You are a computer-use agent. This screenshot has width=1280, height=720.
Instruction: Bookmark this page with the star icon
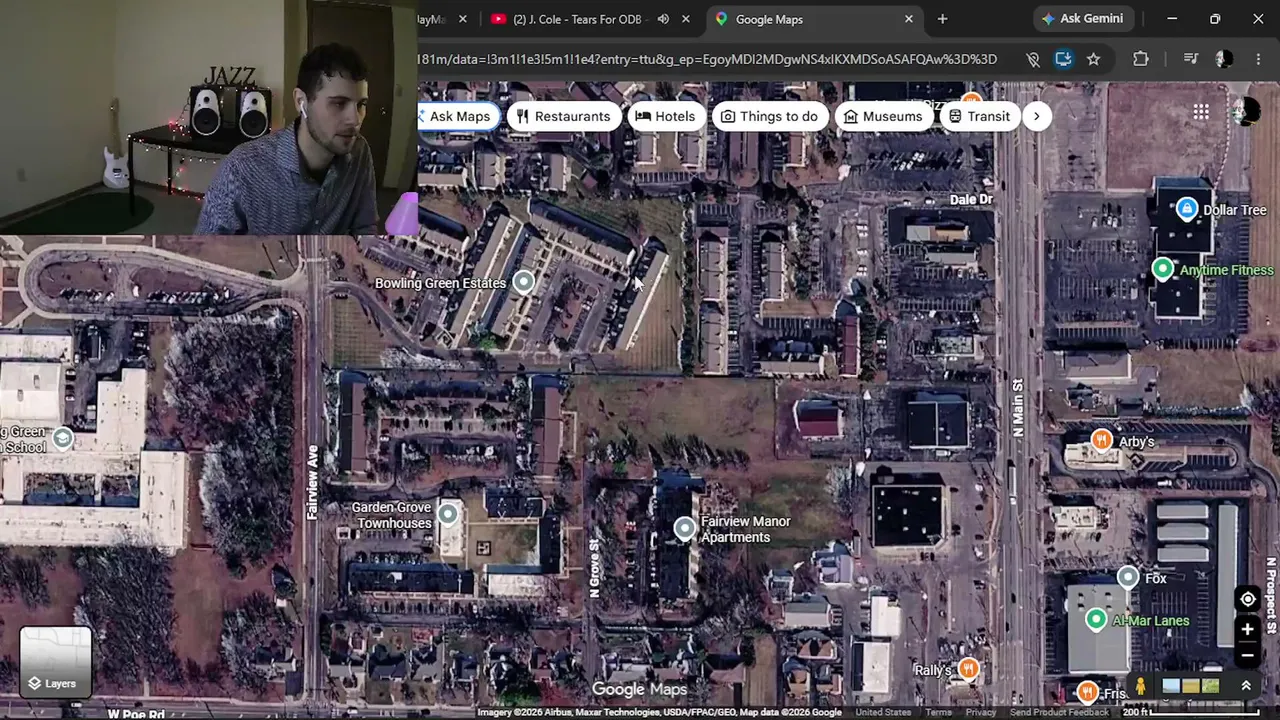click(x=1093, y=59)
